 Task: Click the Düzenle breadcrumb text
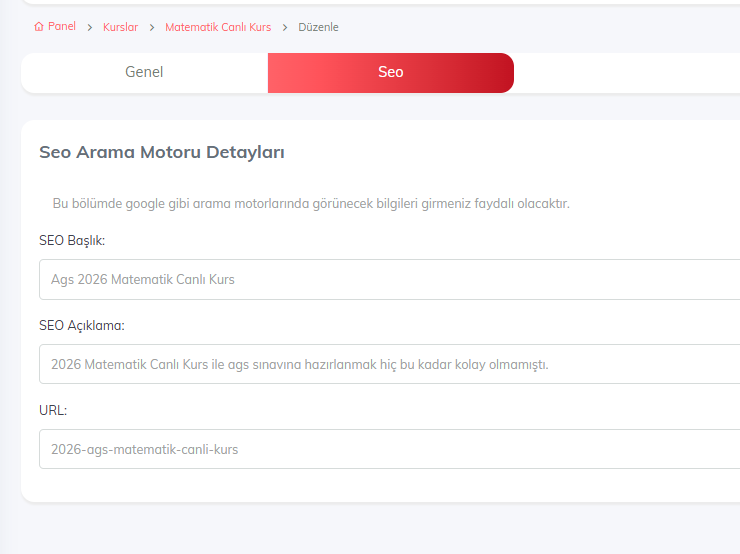[318, 27]
